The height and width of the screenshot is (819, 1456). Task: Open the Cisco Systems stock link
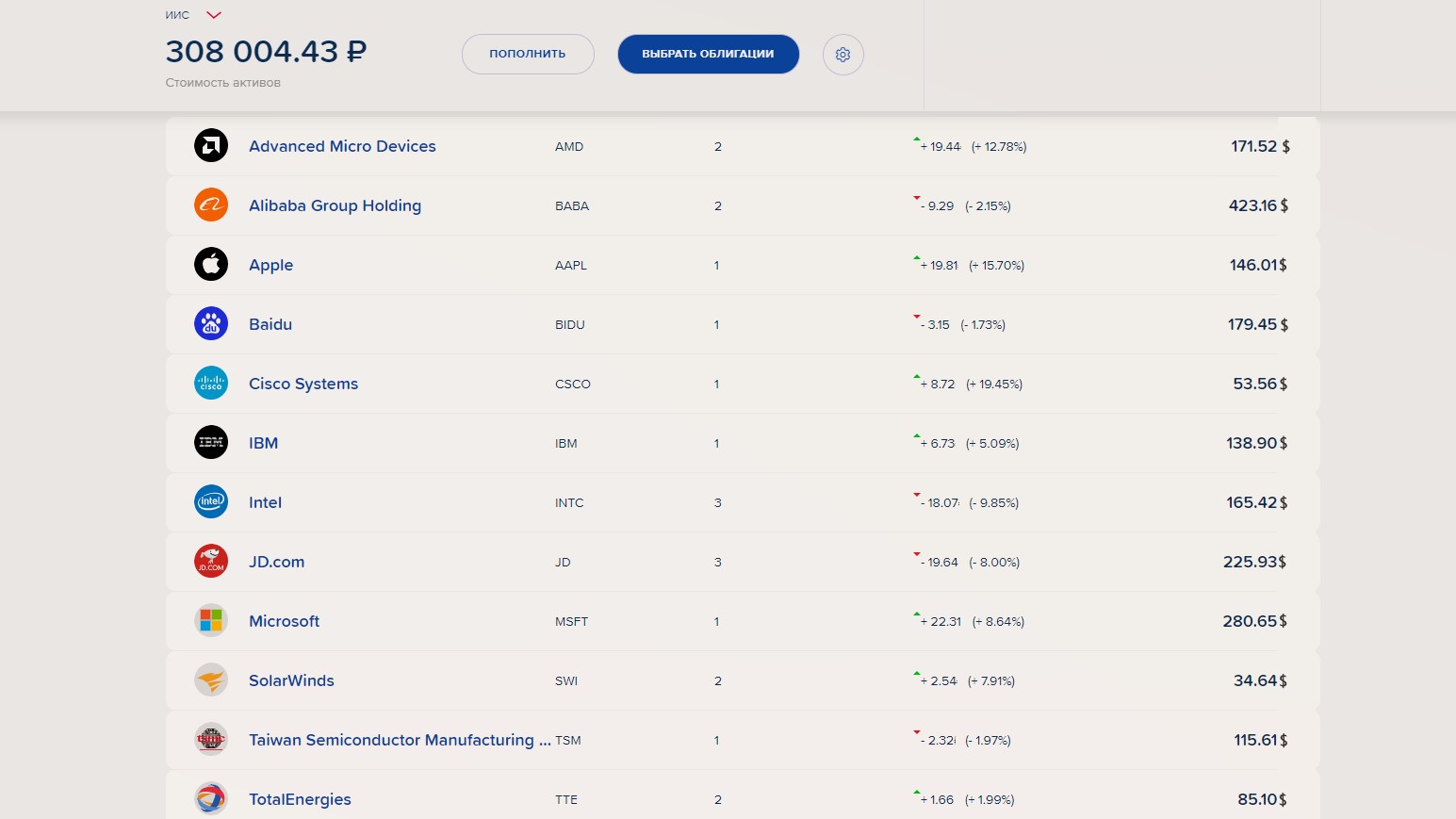click(x=303, y=384)
